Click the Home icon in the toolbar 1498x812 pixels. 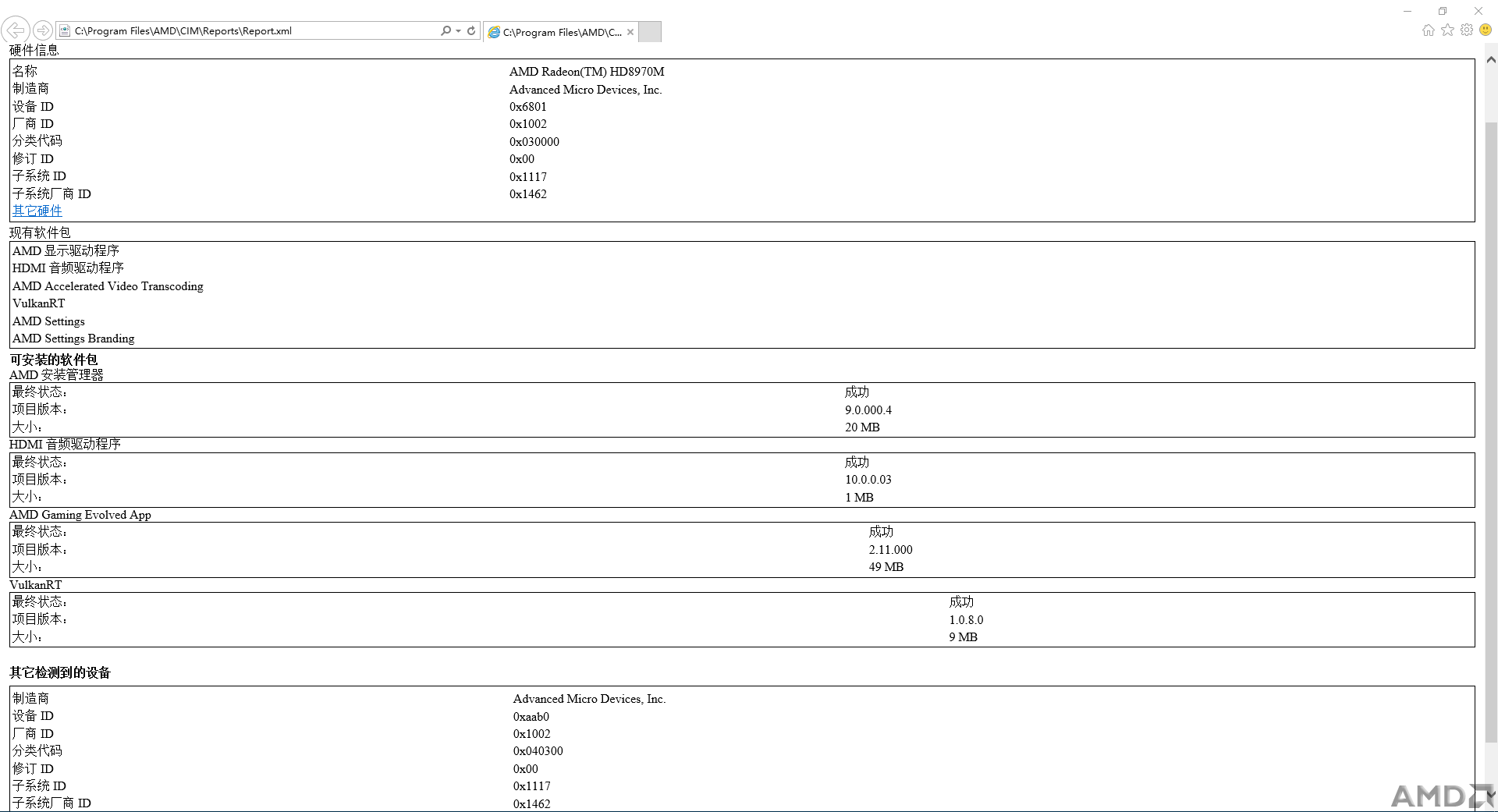(1428, 30)
